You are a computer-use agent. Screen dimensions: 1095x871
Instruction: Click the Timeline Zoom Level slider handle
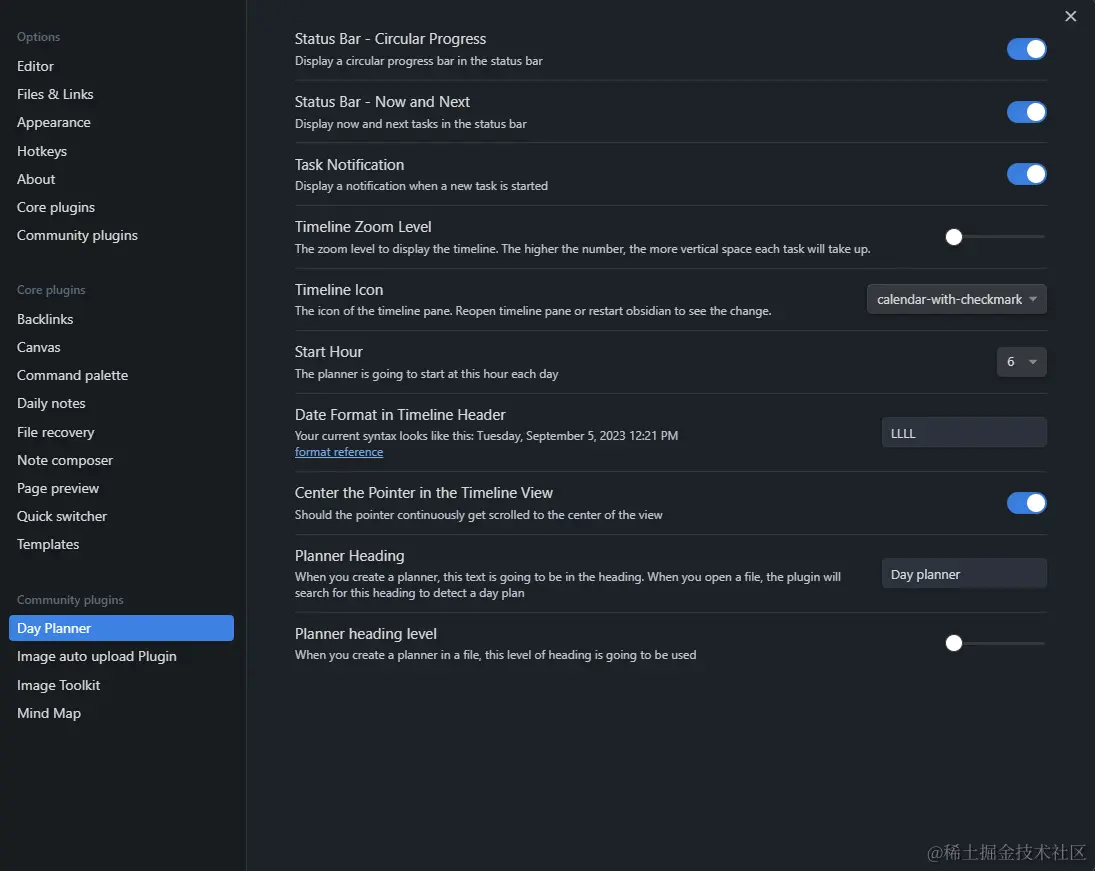pyautogui.click(x=953, y=237)
